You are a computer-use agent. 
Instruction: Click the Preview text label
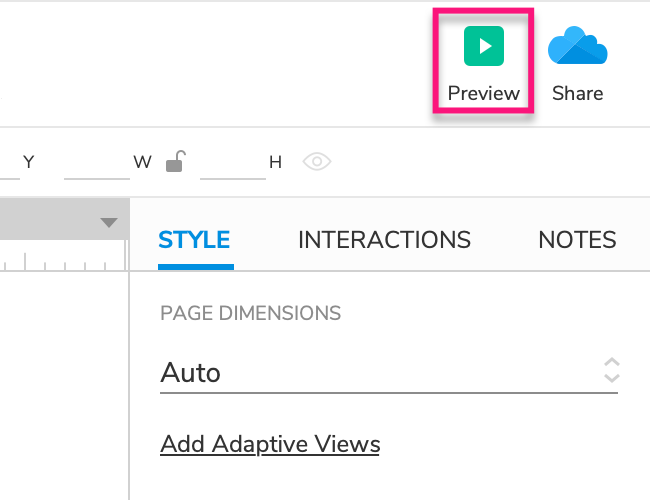[x=484, y=94]
